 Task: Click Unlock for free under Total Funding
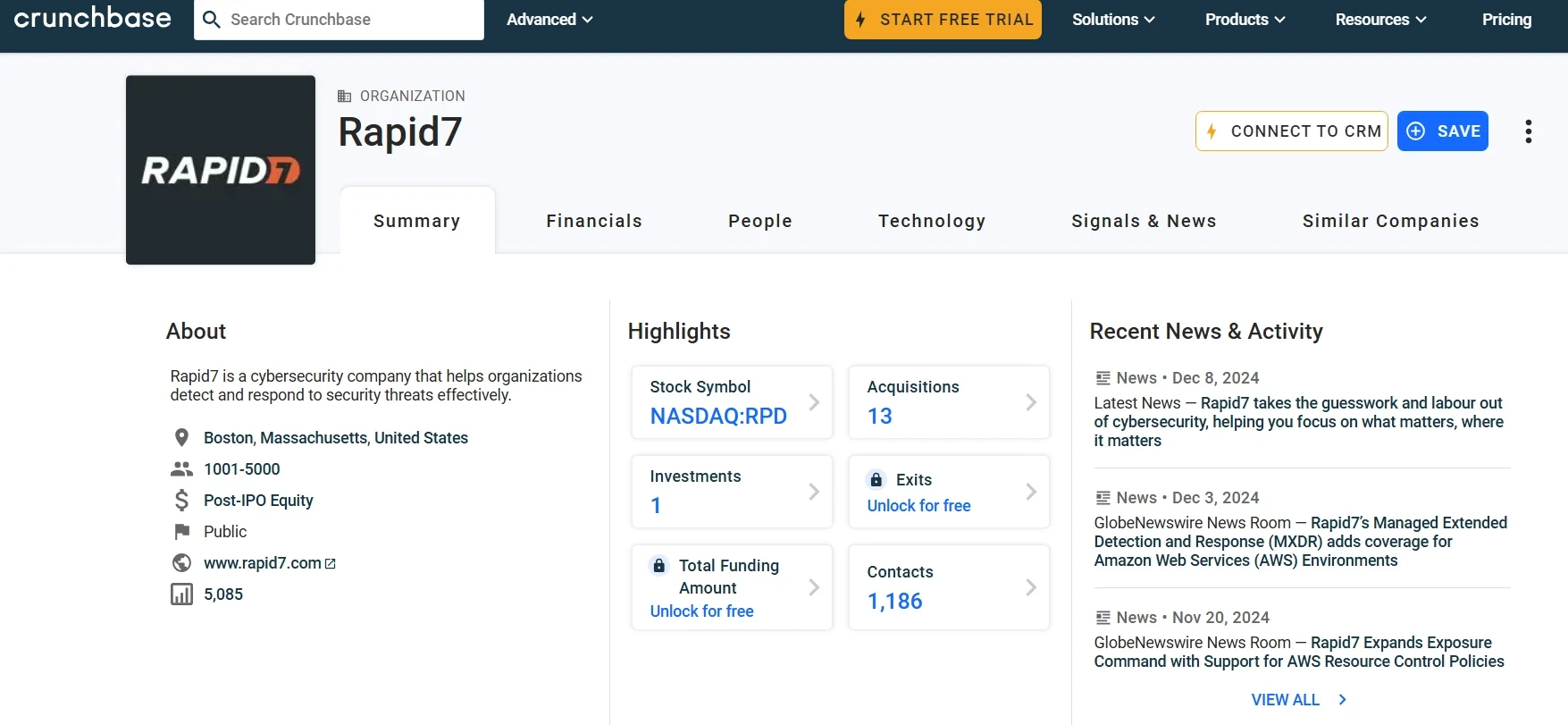click(701, 611)
